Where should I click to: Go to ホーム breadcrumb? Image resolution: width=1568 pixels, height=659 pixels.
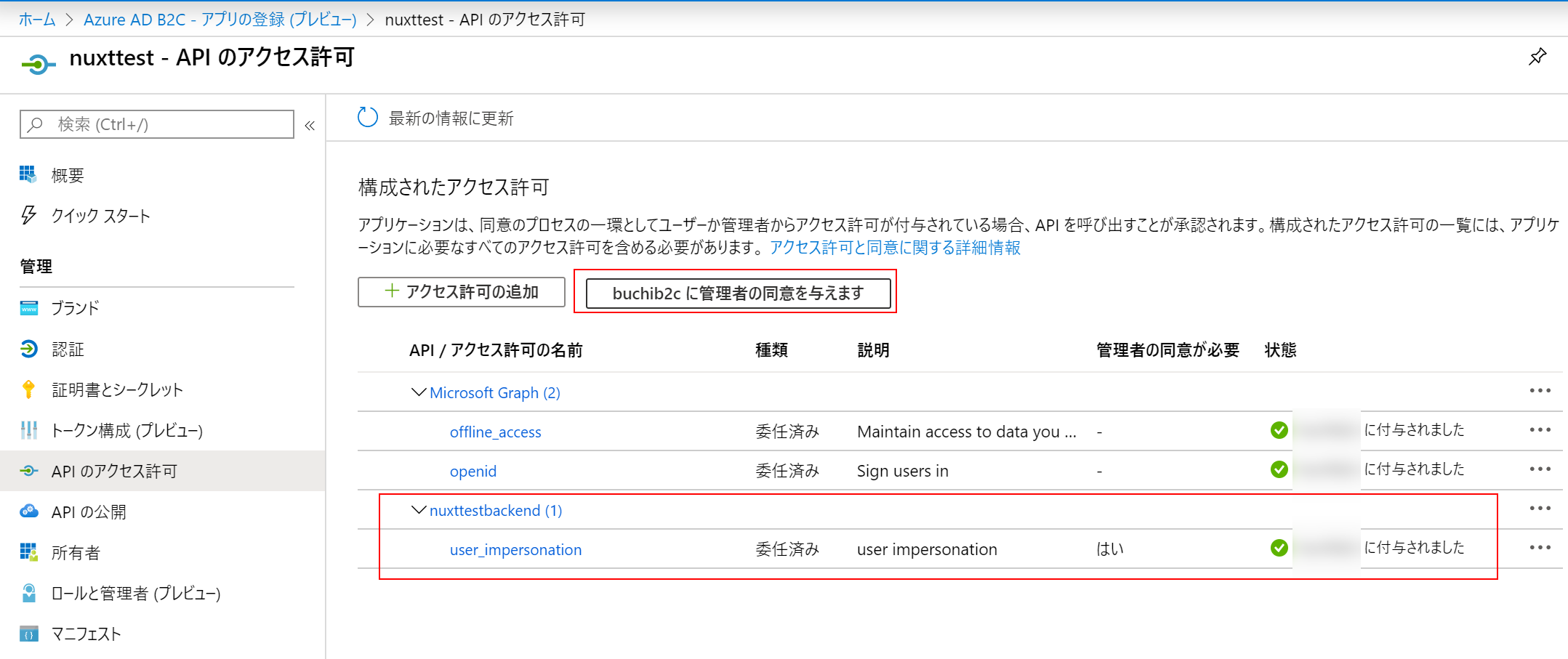[x=37, y=20]
